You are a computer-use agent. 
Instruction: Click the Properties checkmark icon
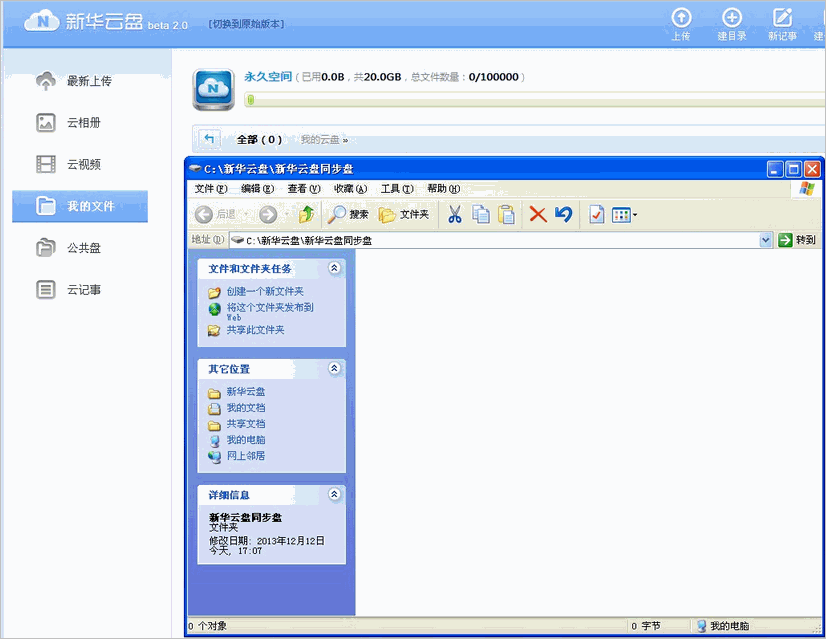tap(596, 214)
